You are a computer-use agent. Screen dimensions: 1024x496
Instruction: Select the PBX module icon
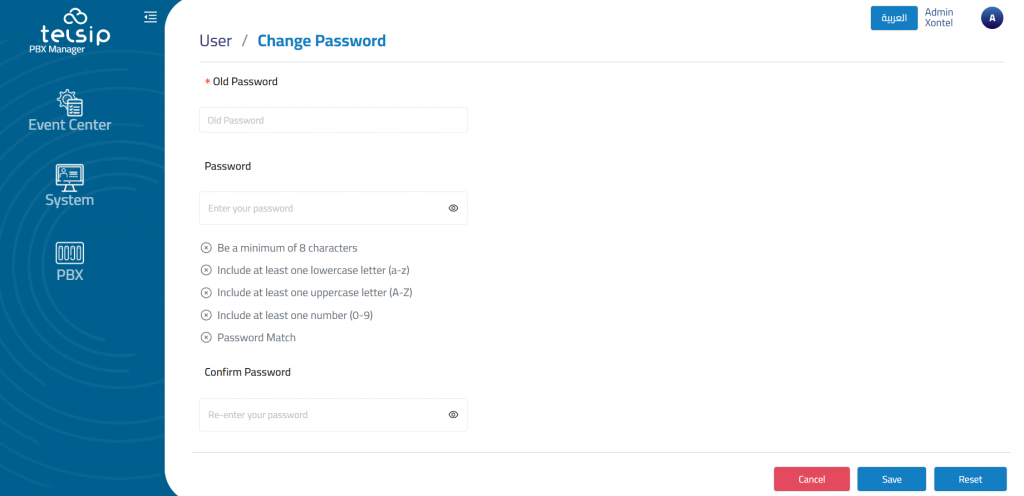tap(69, 252)
